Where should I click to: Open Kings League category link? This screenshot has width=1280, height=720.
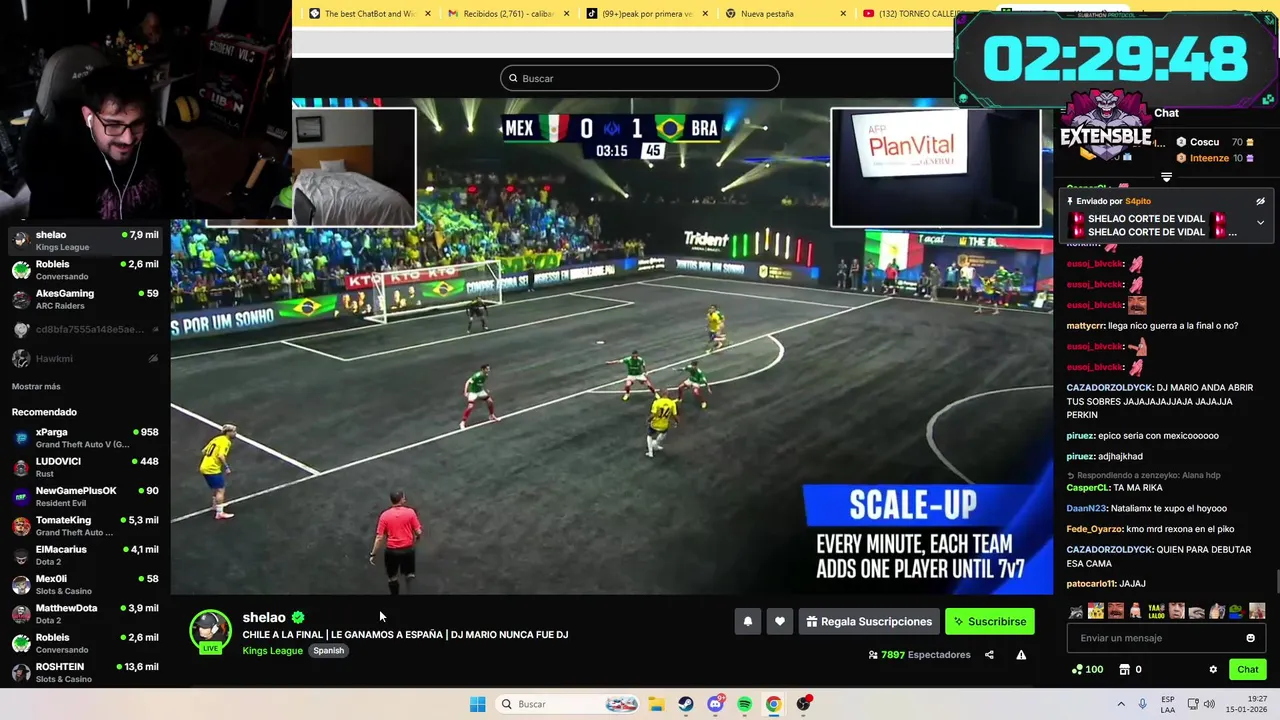pyautogui.click(x=272, y=651)
